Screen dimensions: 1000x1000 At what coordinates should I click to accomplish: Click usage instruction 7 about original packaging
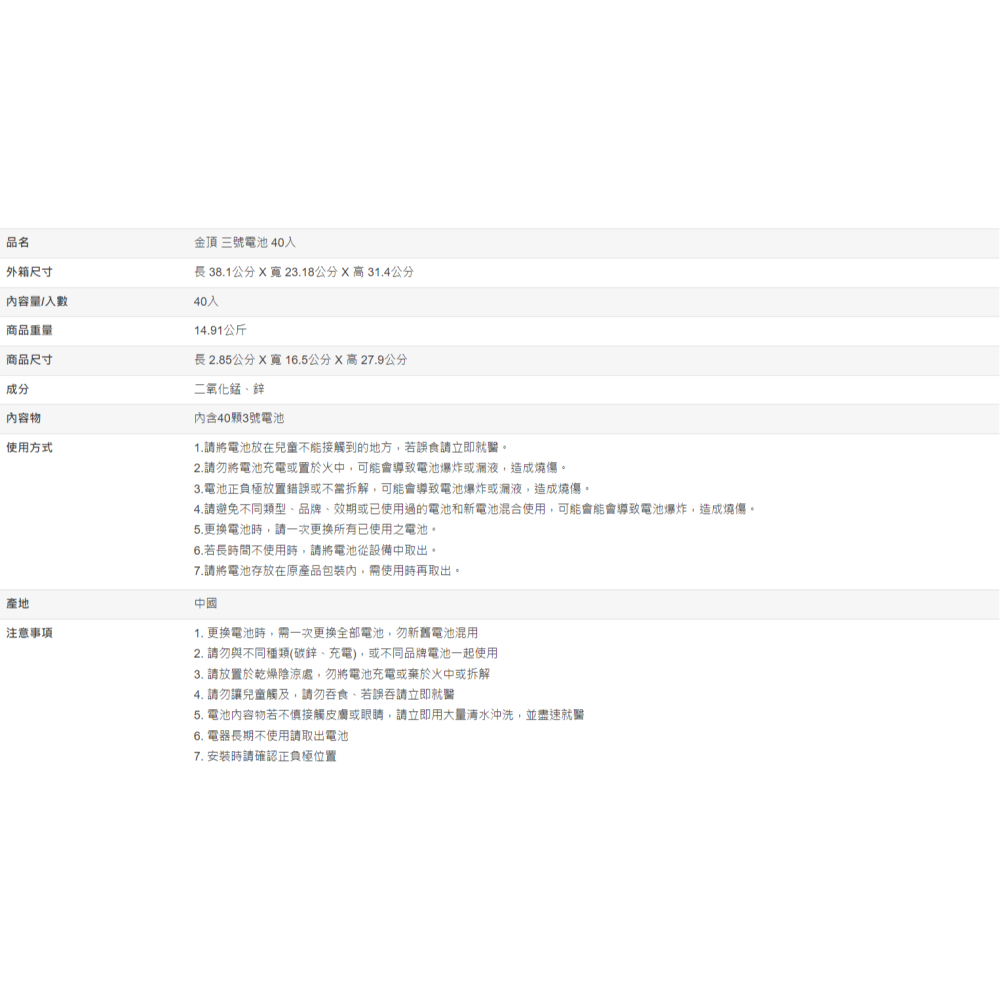click(328, 570)
